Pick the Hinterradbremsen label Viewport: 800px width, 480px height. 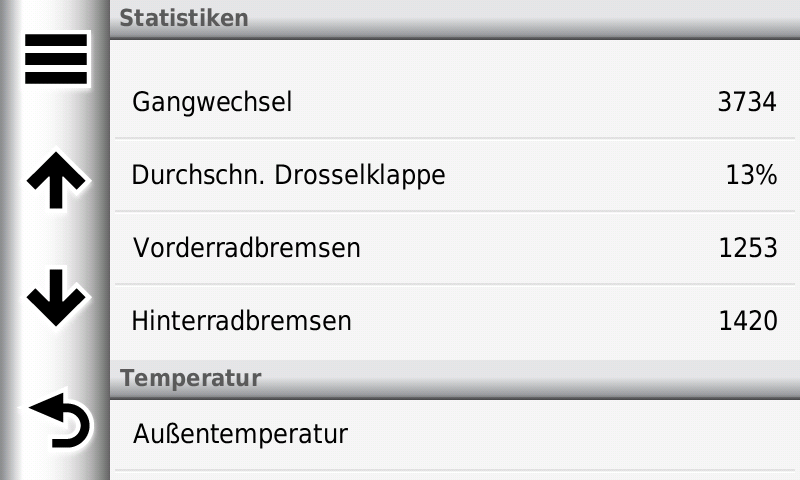[x=242, y=321]
